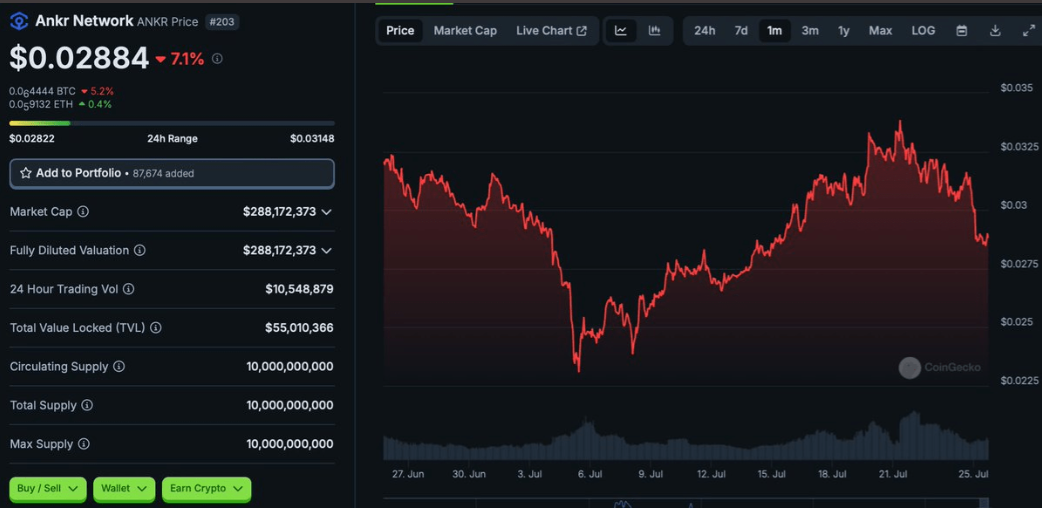Open the calendar date range picker

coord(962,31)
